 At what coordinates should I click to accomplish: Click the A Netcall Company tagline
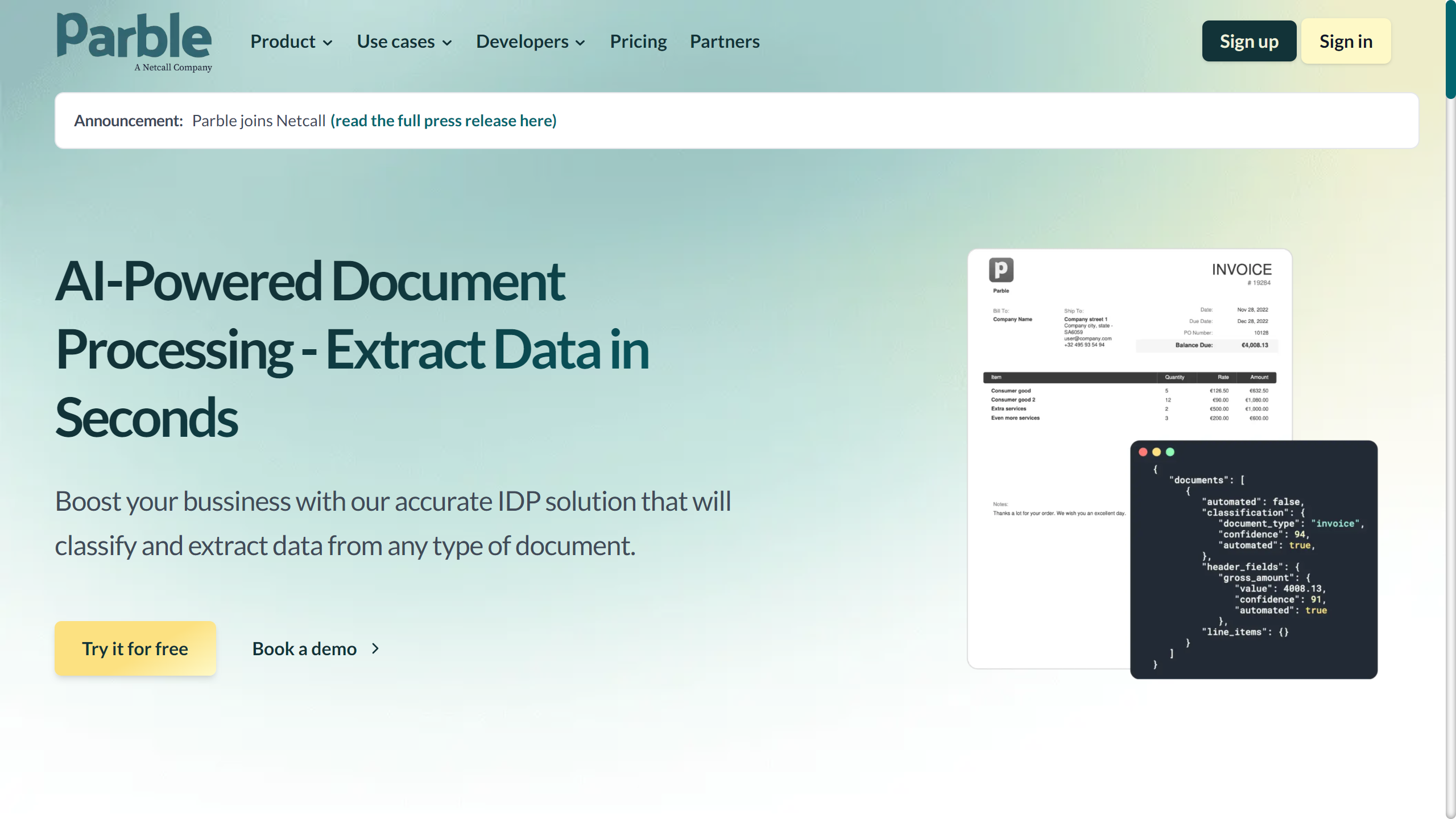pos(173,67)
